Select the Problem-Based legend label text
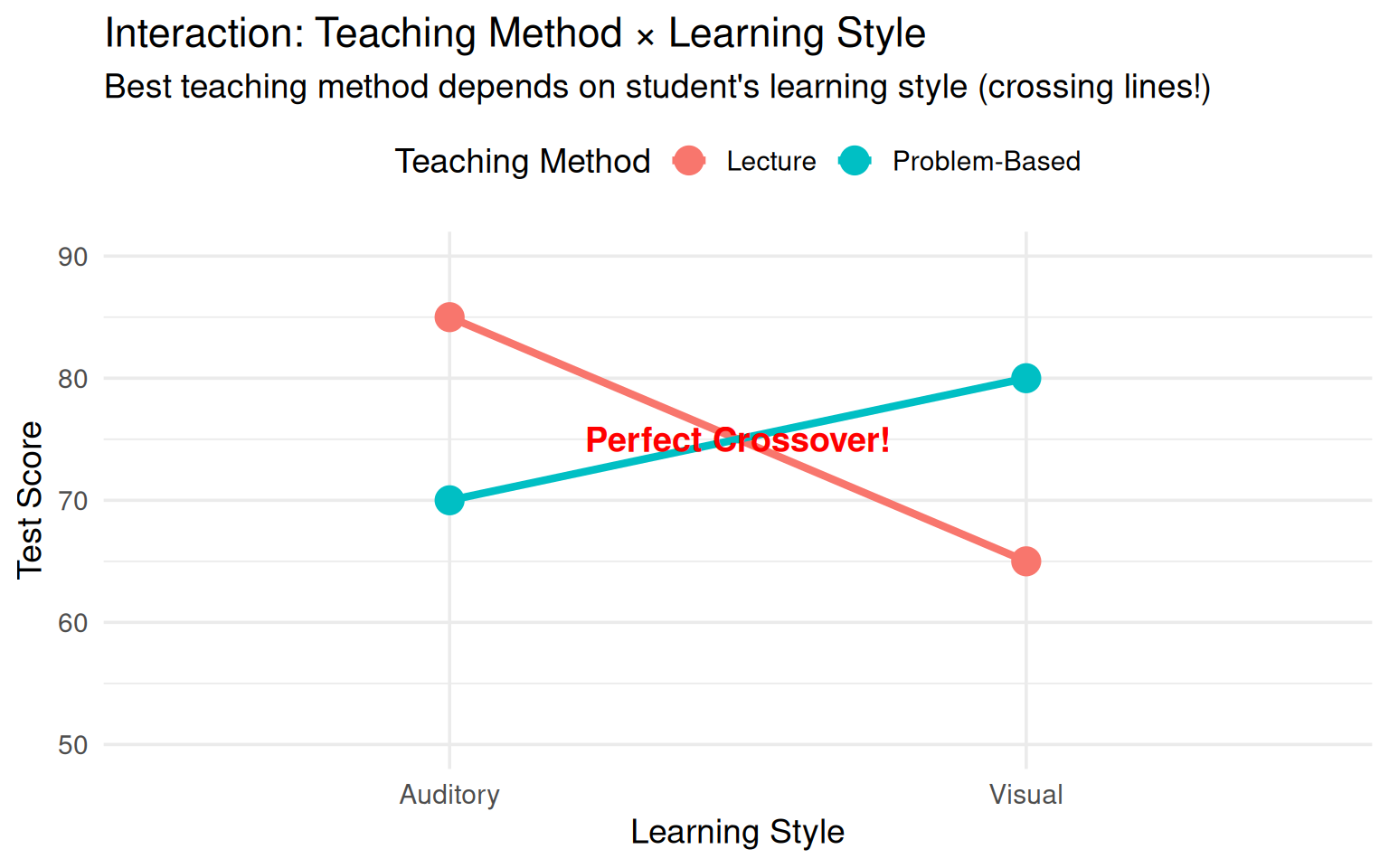This screenshot has height=868, width=1389. (x=986, y=161)
